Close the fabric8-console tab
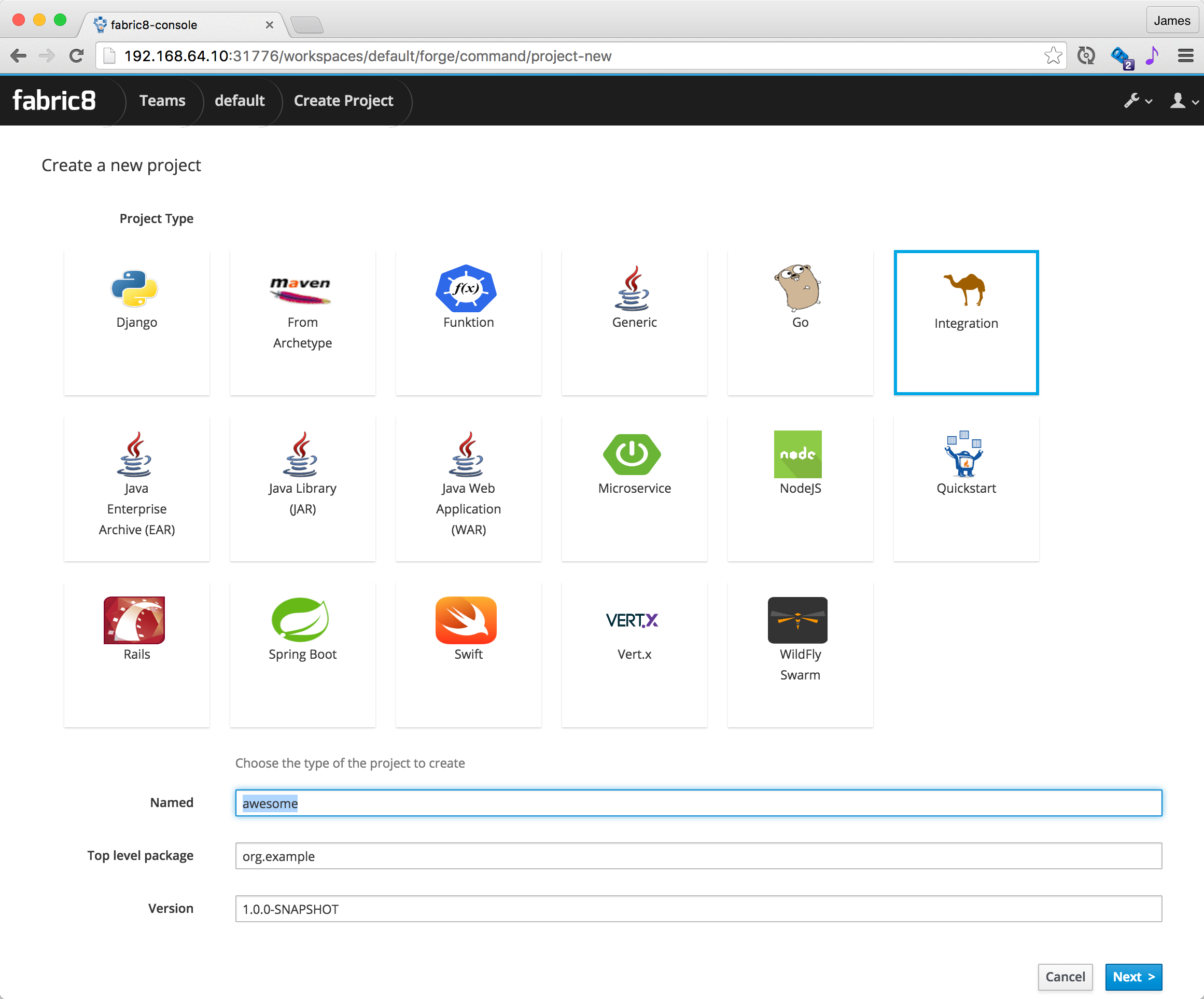 tap(270, 25)
